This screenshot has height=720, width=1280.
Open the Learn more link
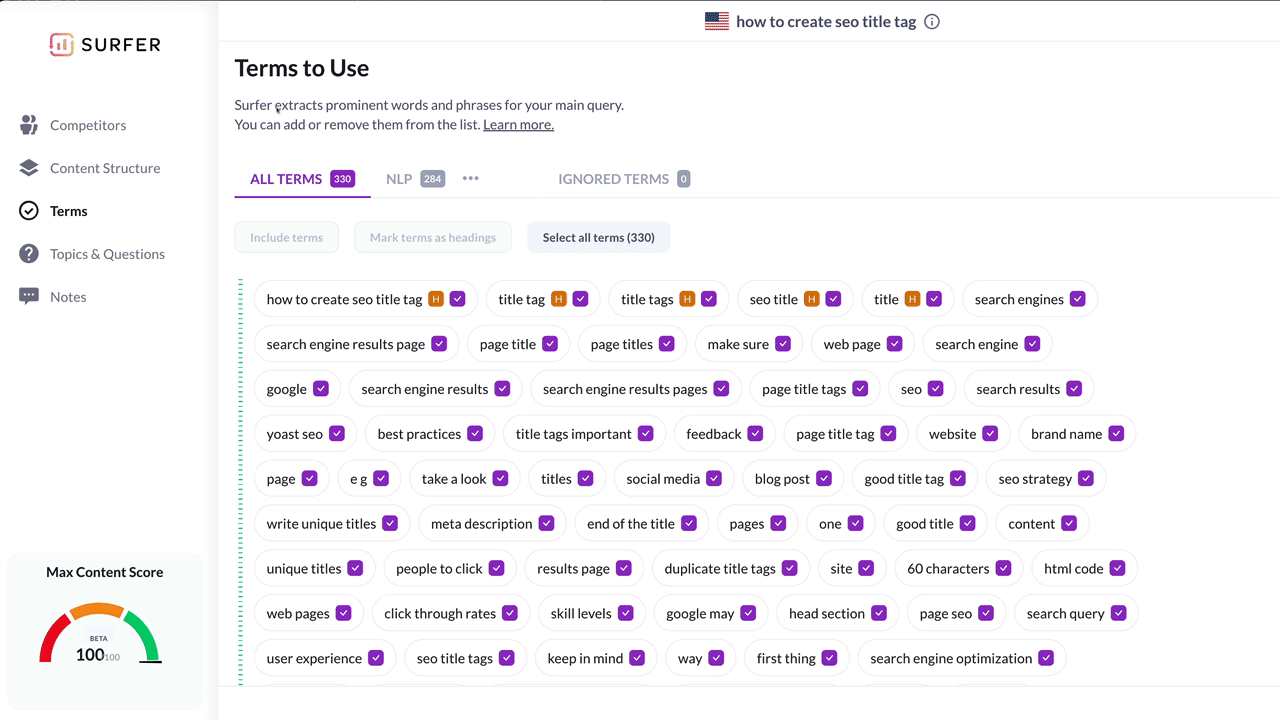point(518,124)
